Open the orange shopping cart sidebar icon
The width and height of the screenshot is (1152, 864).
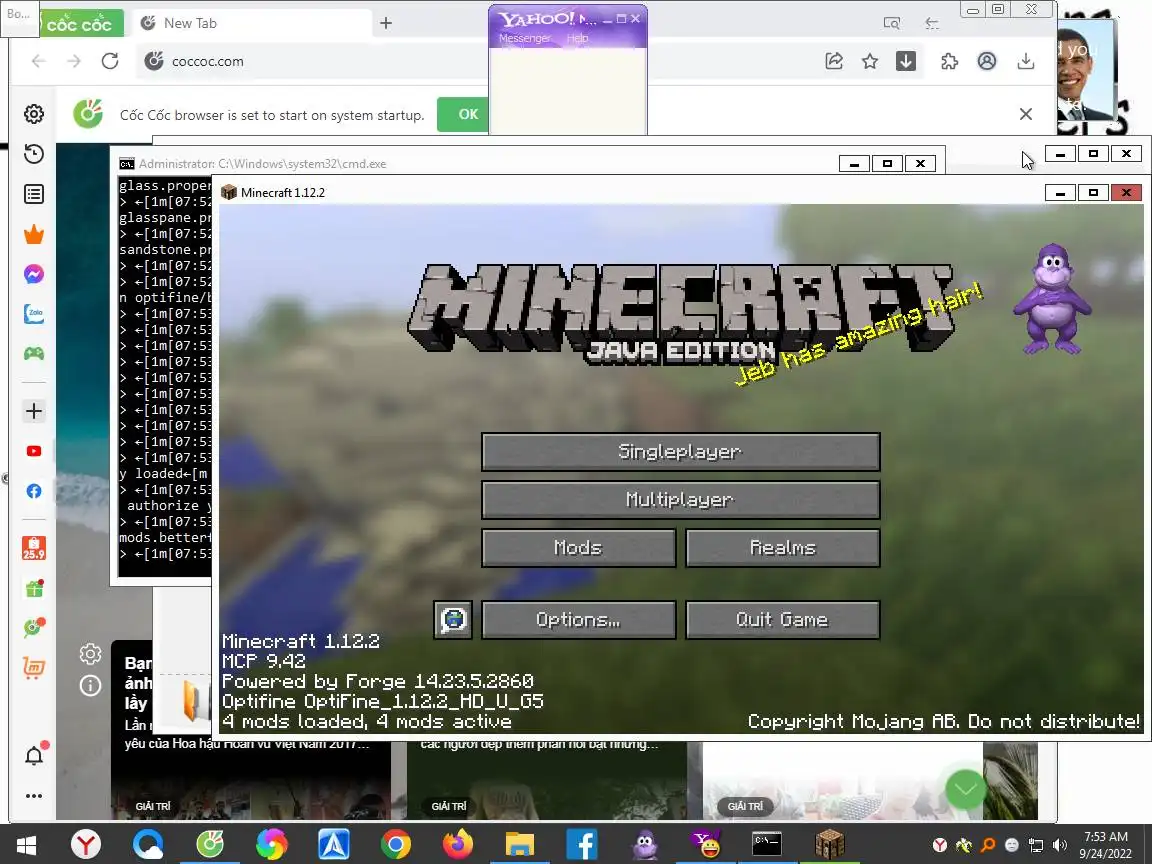[x=34, y=668]
